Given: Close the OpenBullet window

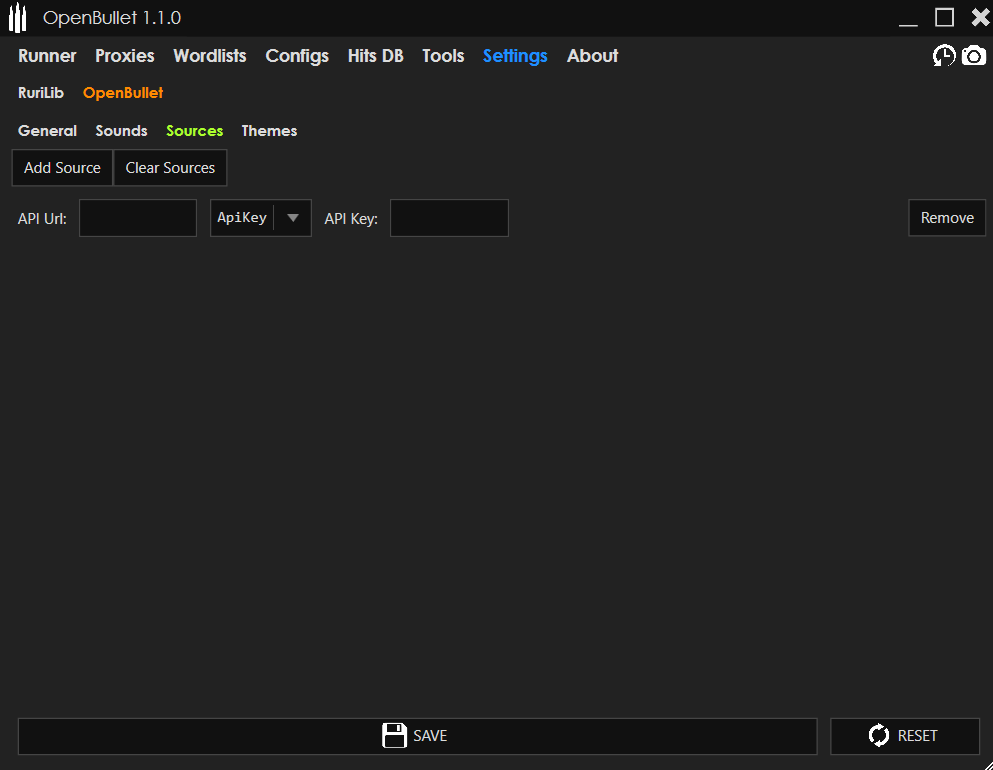Looking at the screenshot, I should pyautogui.click(x=980, y=18).
